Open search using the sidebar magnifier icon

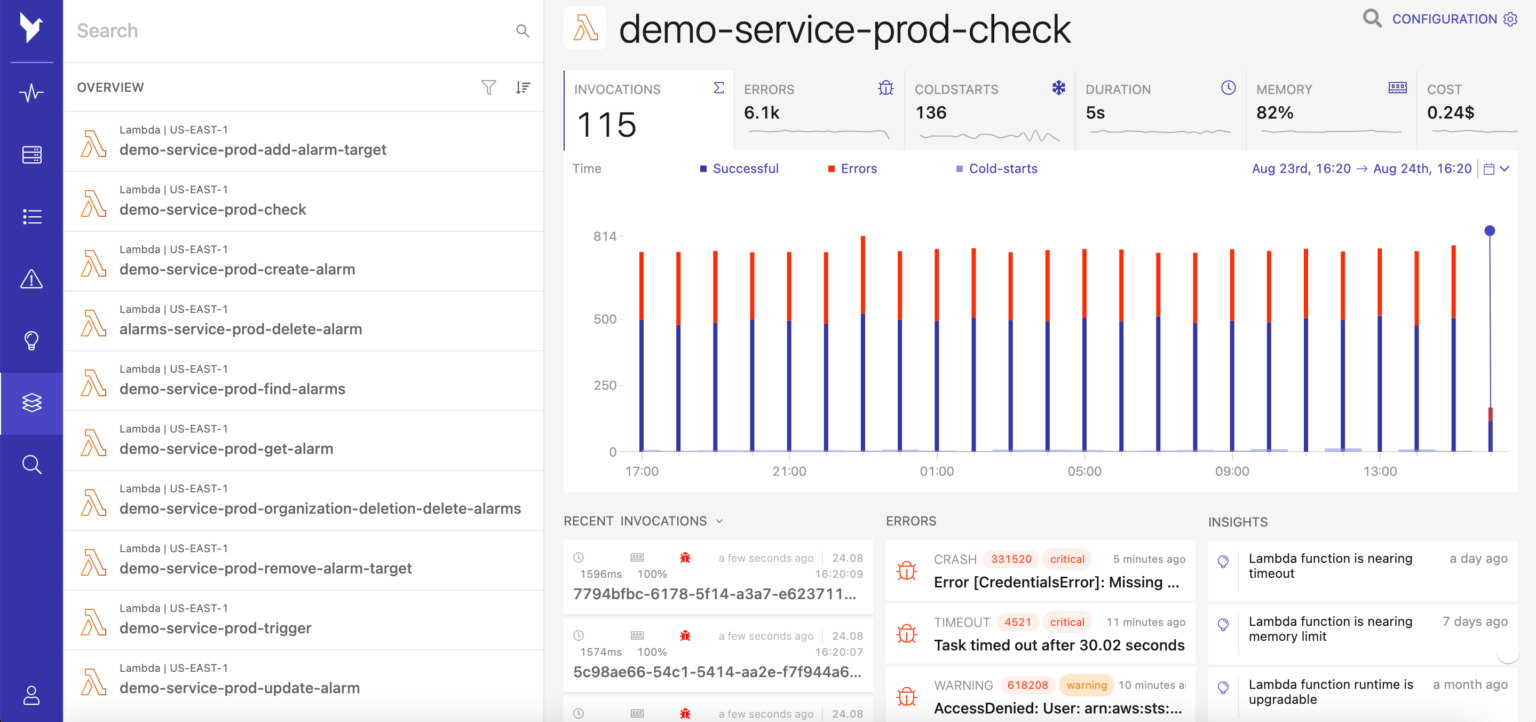[30, 464]
